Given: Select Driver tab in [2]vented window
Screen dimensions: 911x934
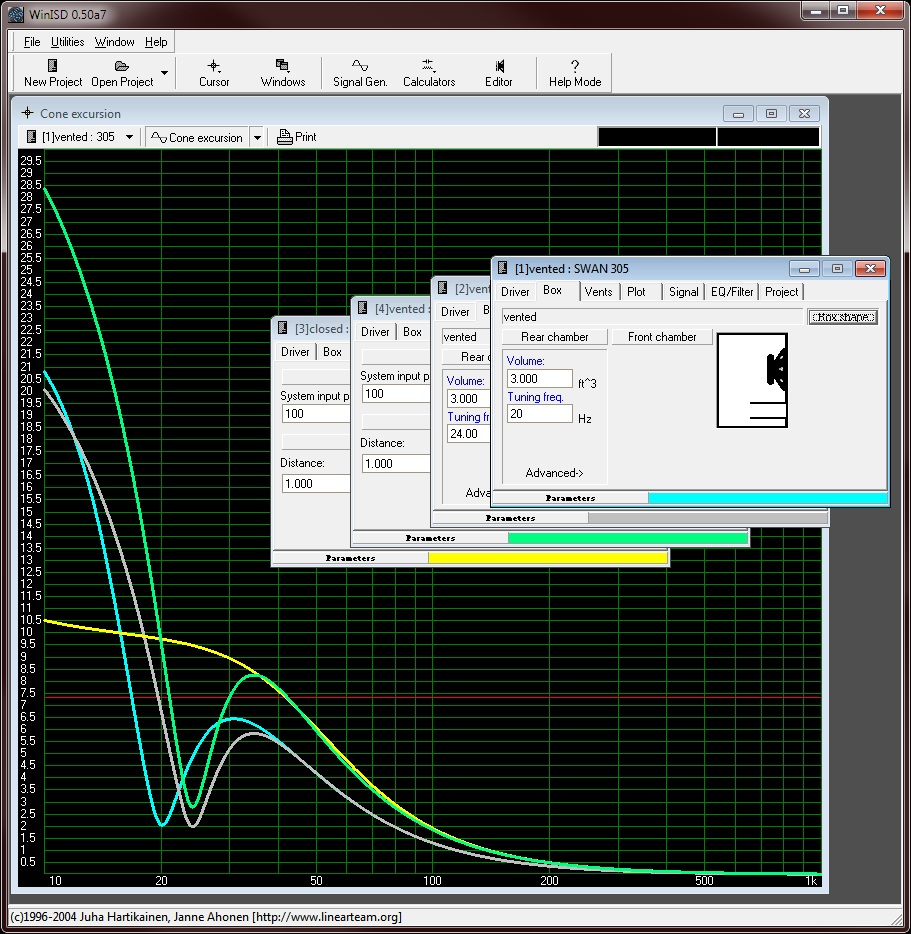Looking at the screenshot, I should (455, 312).
